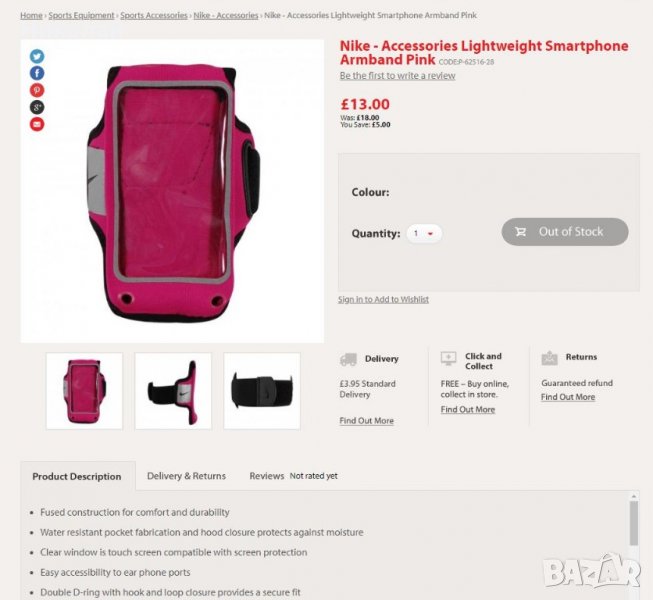
Task: Pin product with Pinterest icon
Action: (x=37, y=90)
